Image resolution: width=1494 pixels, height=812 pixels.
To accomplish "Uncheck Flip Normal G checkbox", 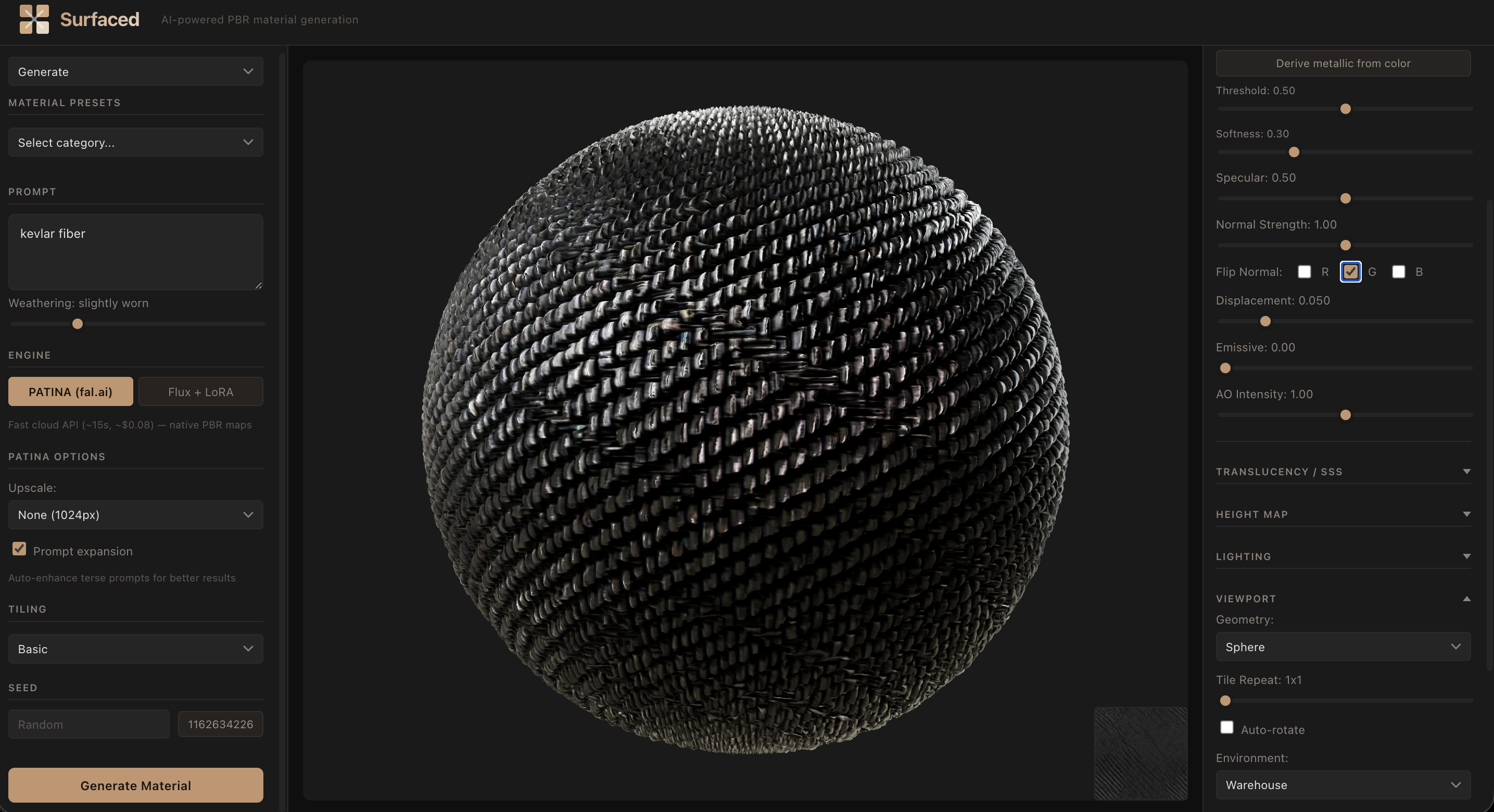I will click(x=1350, y=271).
